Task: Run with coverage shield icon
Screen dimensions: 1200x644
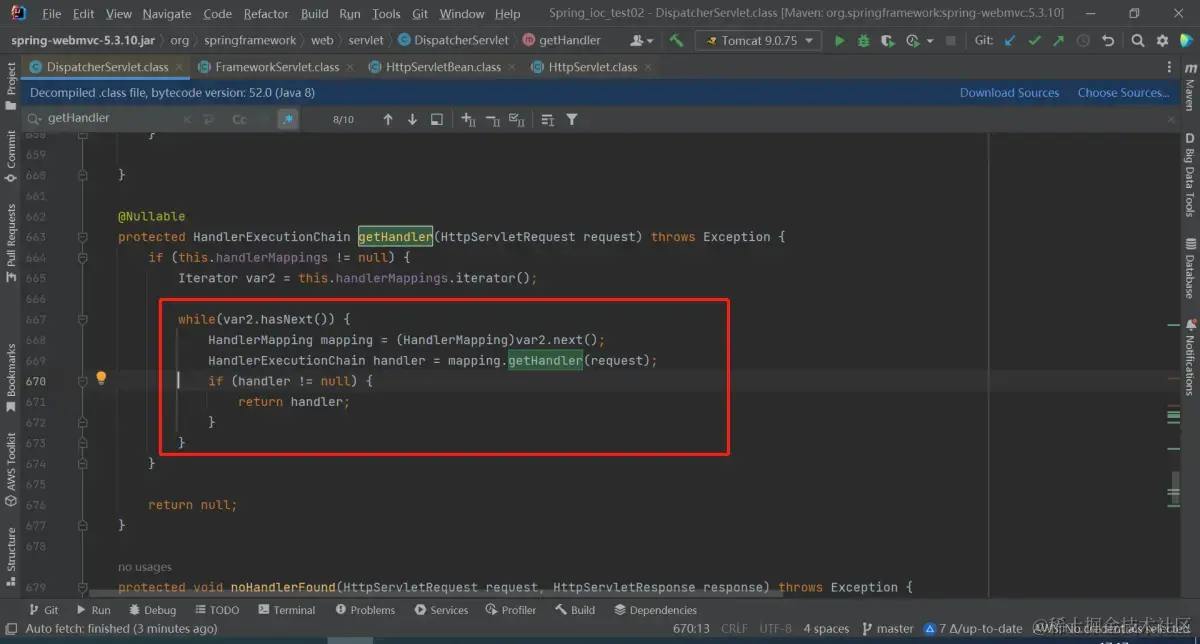Action: point(887,40)
